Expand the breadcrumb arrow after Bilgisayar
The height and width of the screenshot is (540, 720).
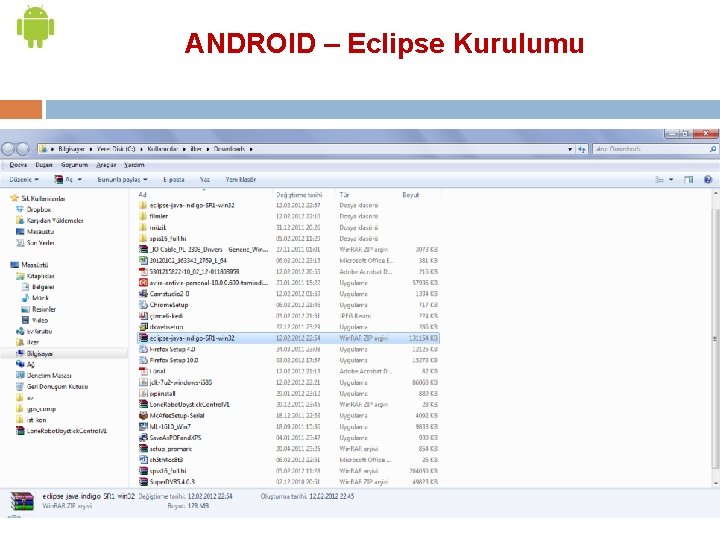click(x=91, y=149)
